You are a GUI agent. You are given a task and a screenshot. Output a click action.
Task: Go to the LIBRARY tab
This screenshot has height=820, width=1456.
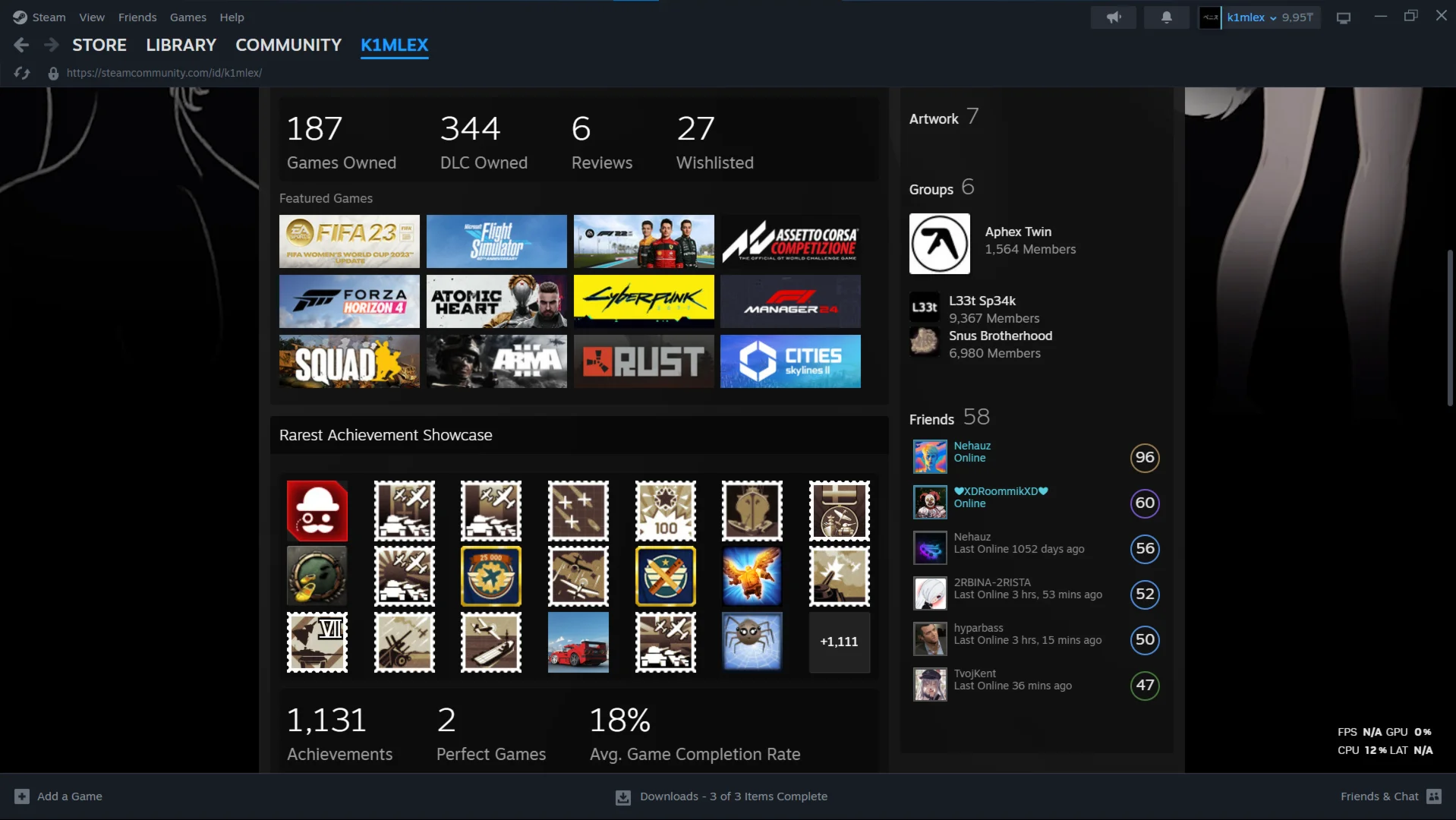pyautogui.click(x=181, y=46)
